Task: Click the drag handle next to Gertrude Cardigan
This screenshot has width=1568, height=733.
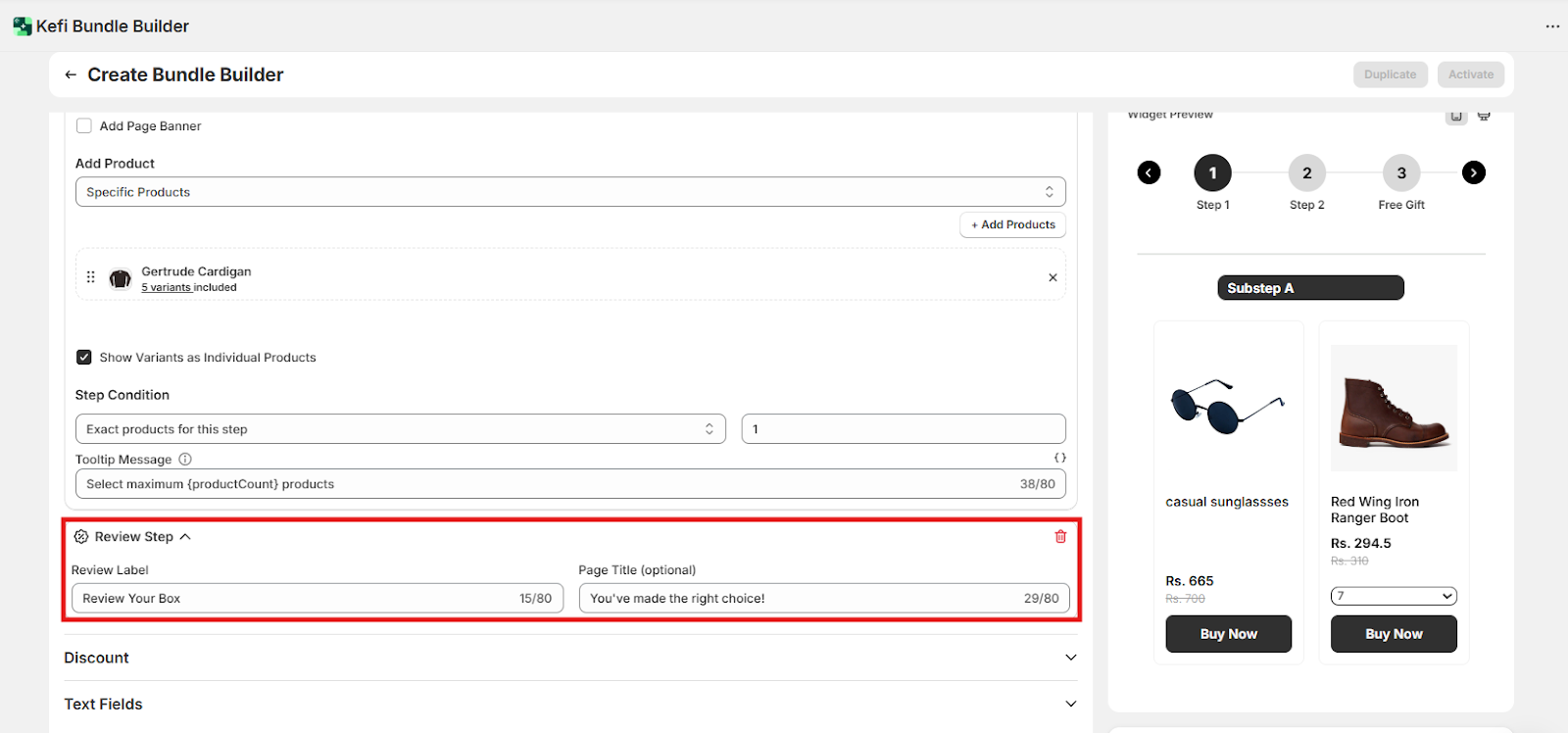Action: click(91, 277)
